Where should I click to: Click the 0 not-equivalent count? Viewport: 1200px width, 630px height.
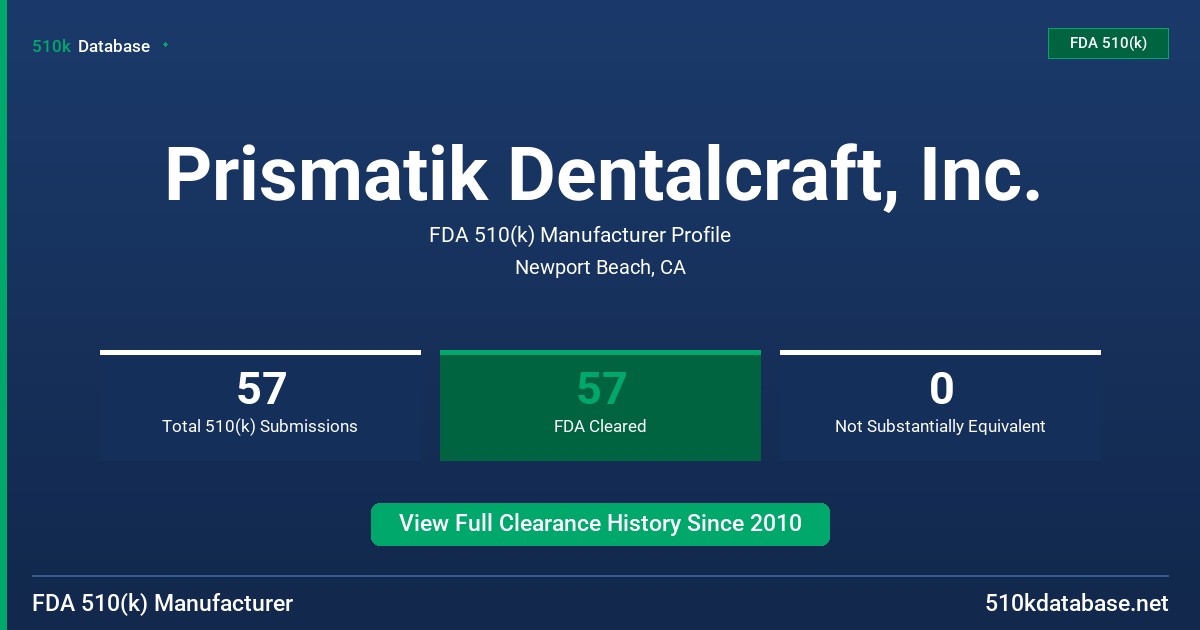click(941, 389)
